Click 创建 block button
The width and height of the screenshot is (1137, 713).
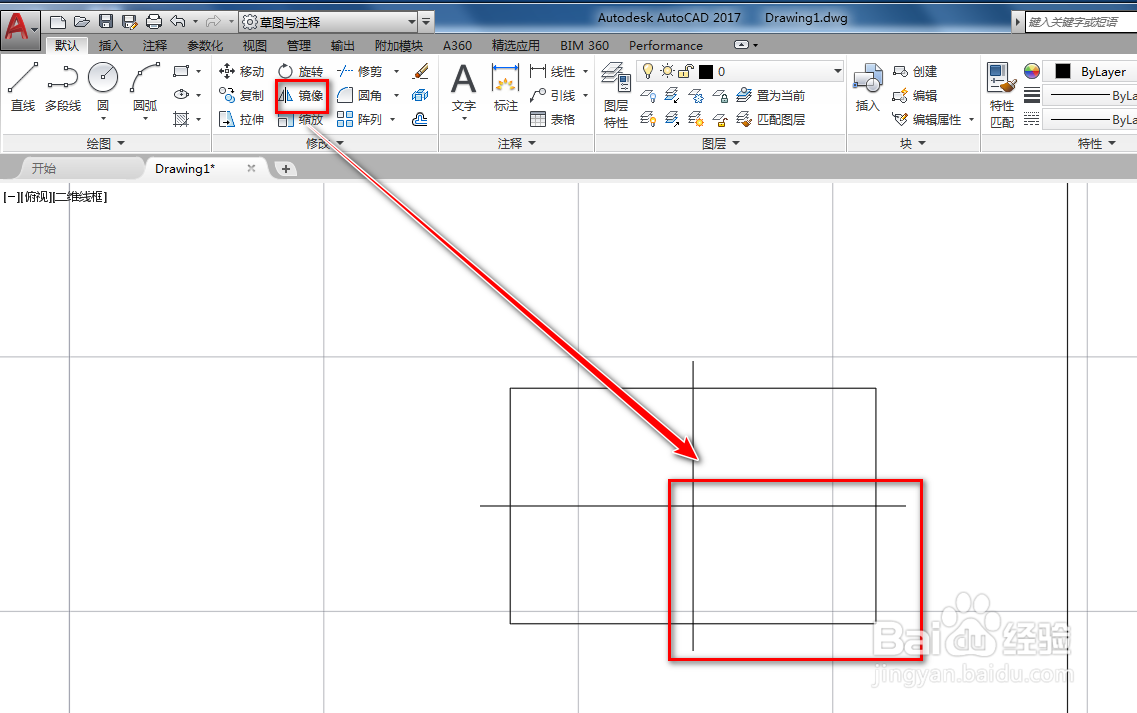click(x=915, y=71)
